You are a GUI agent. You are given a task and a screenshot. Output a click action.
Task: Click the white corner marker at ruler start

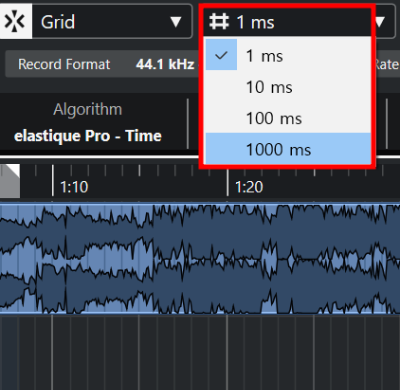[10, 180]
